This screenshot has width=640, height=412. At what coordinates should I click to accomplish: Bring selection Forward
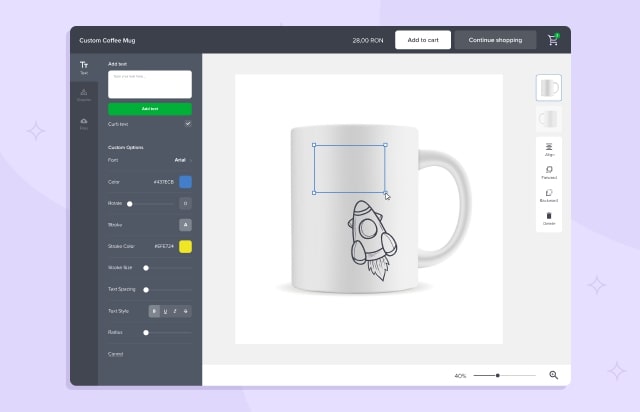point(549,172)
